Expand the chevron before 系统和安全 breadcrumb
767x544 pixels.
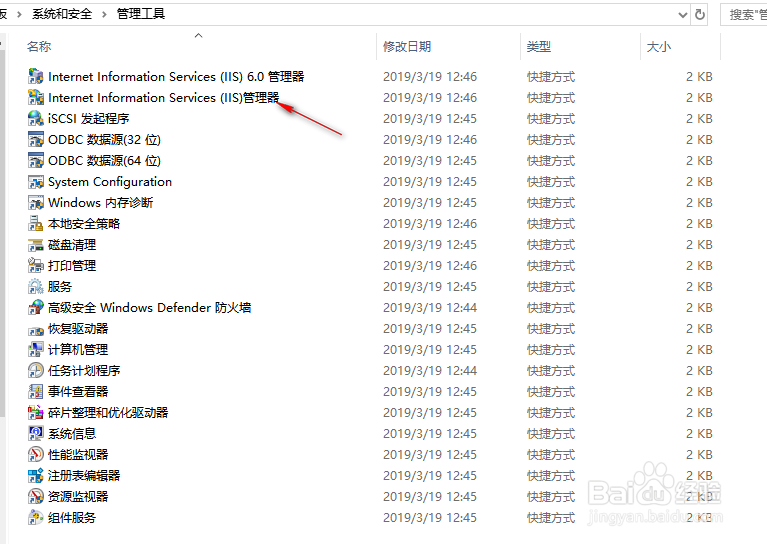(x=19, y=14)
